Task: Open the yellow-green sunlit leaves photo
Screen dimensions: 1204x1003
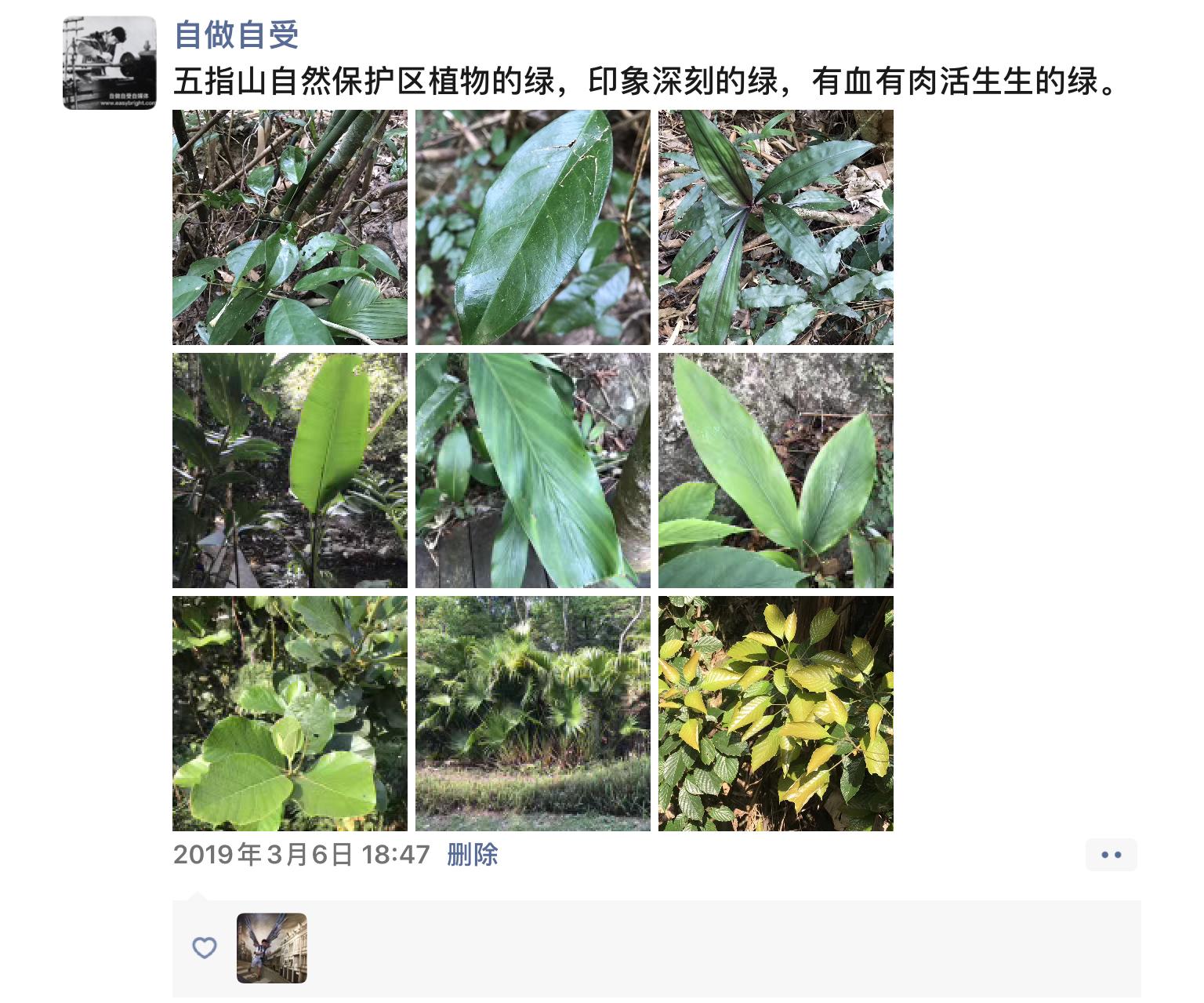Action: pos(776,714)
